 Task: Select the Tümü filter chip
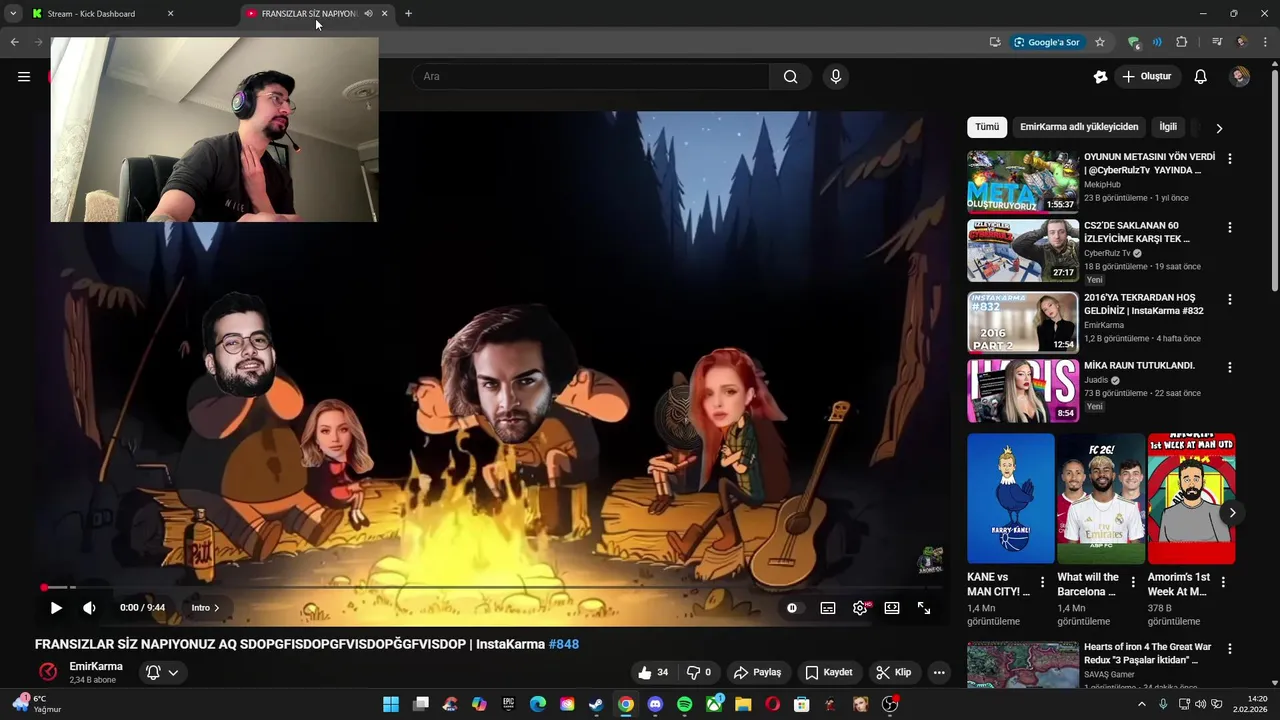(x=987, y=127)
